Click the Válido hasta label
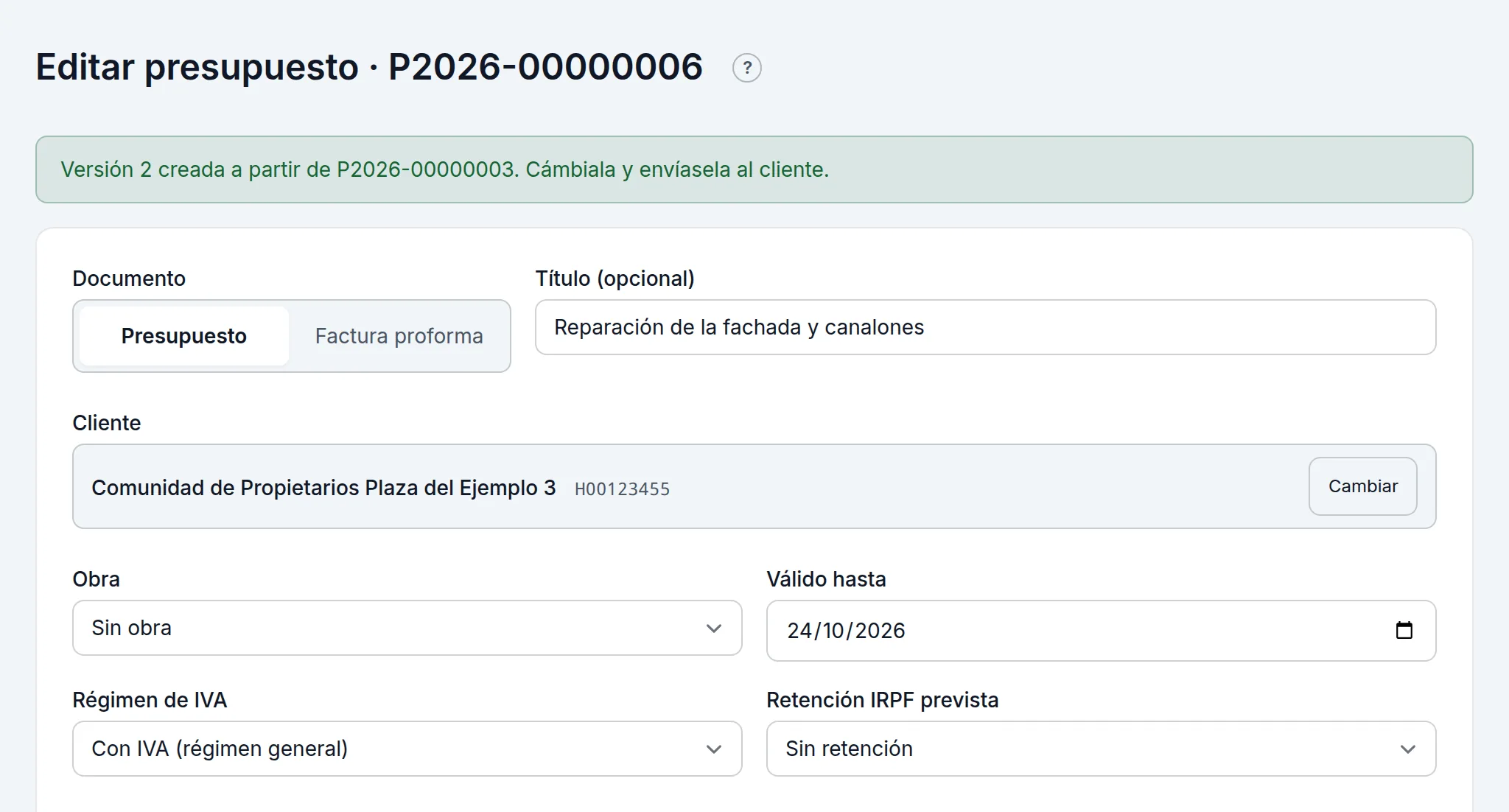Viewport: 1509px width, 812px height. coord(826,579)
